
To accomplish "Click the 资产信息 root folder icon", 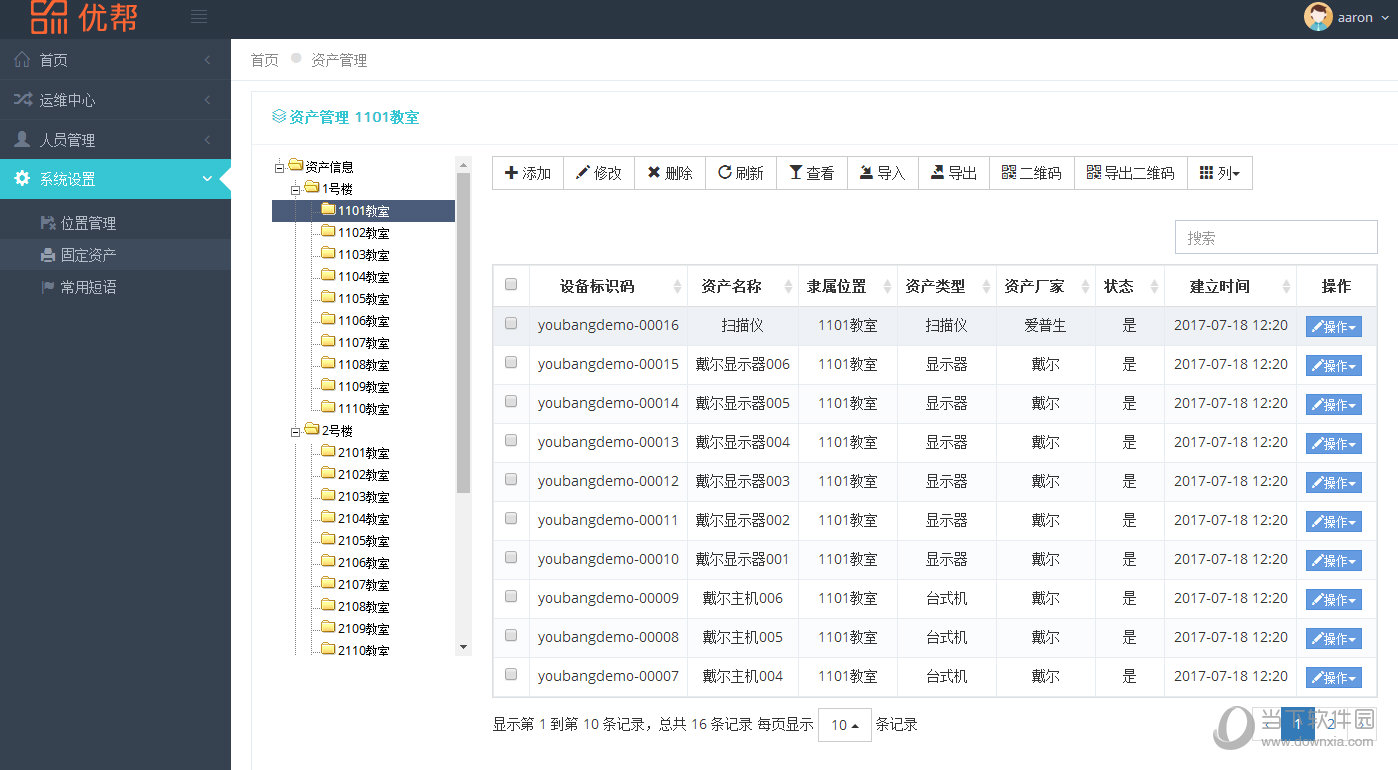I will coord(296,166).
